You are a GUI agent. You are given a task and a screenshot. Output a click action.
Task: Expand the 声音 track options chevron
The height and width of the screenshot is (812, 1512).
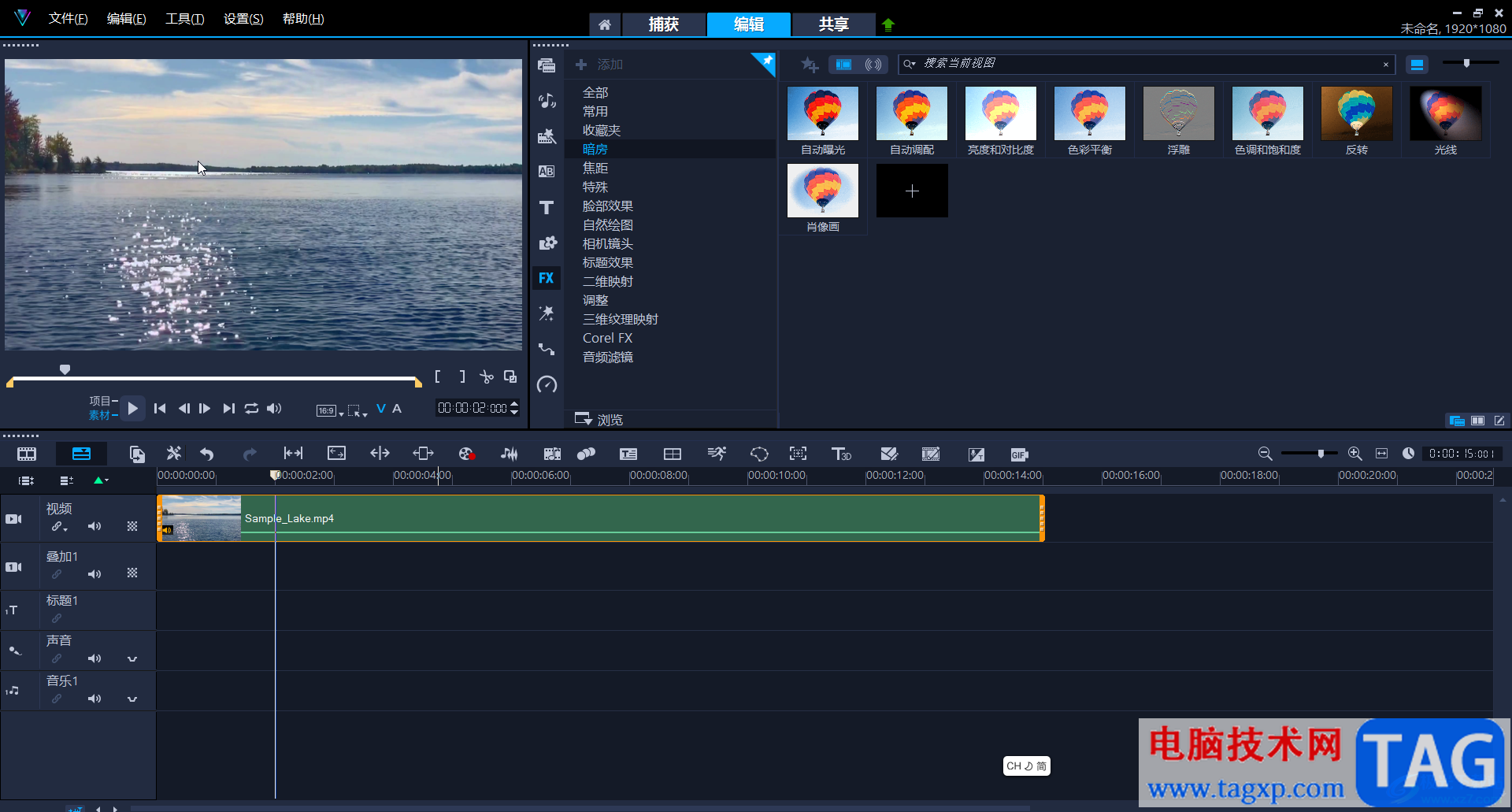(x=132, y=659)
